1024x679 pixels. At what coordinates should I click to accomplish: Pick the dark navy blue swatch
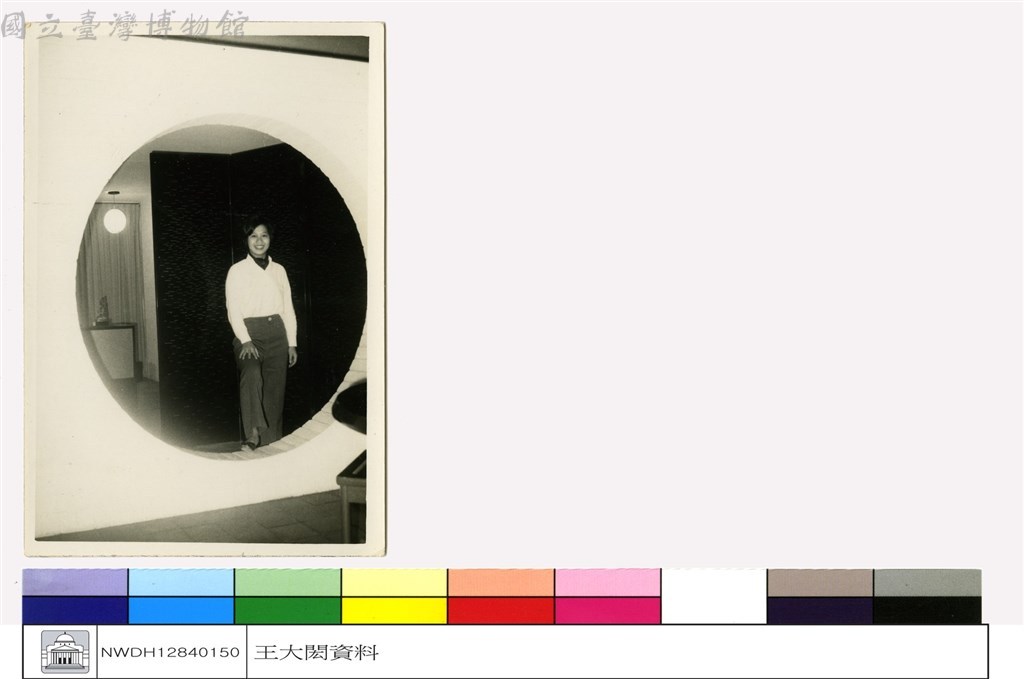(x=75, y=610)
